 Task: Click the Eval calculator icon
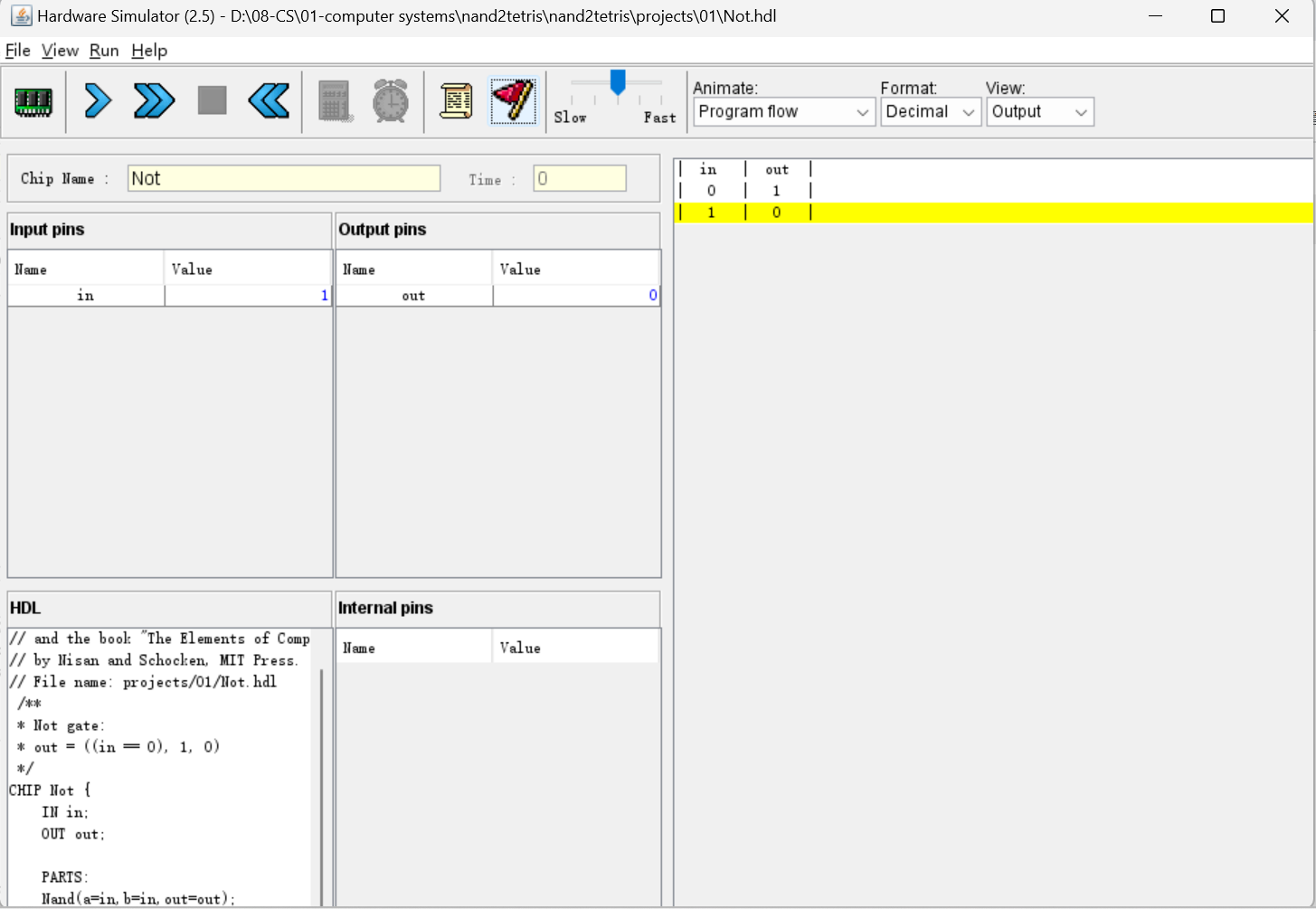click(334, 101)
